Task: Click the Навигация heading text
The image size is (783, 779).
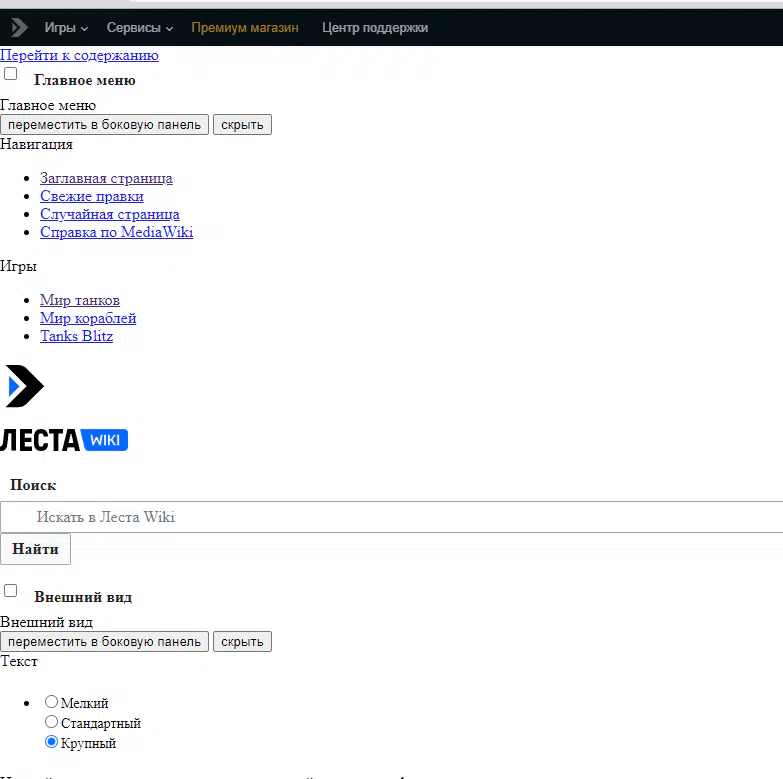Action: pos(36,144)
